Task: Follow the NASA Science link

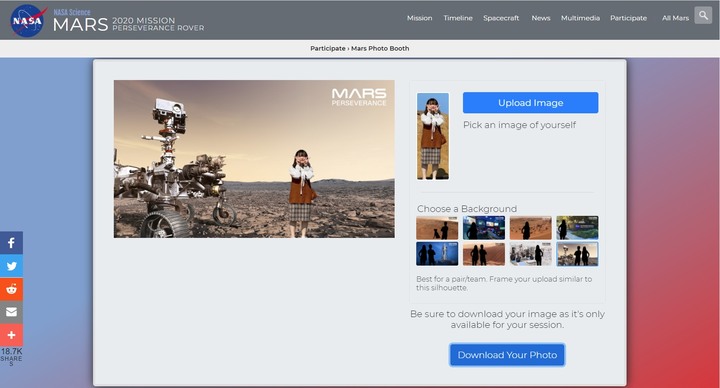Action: pos(72,12)
